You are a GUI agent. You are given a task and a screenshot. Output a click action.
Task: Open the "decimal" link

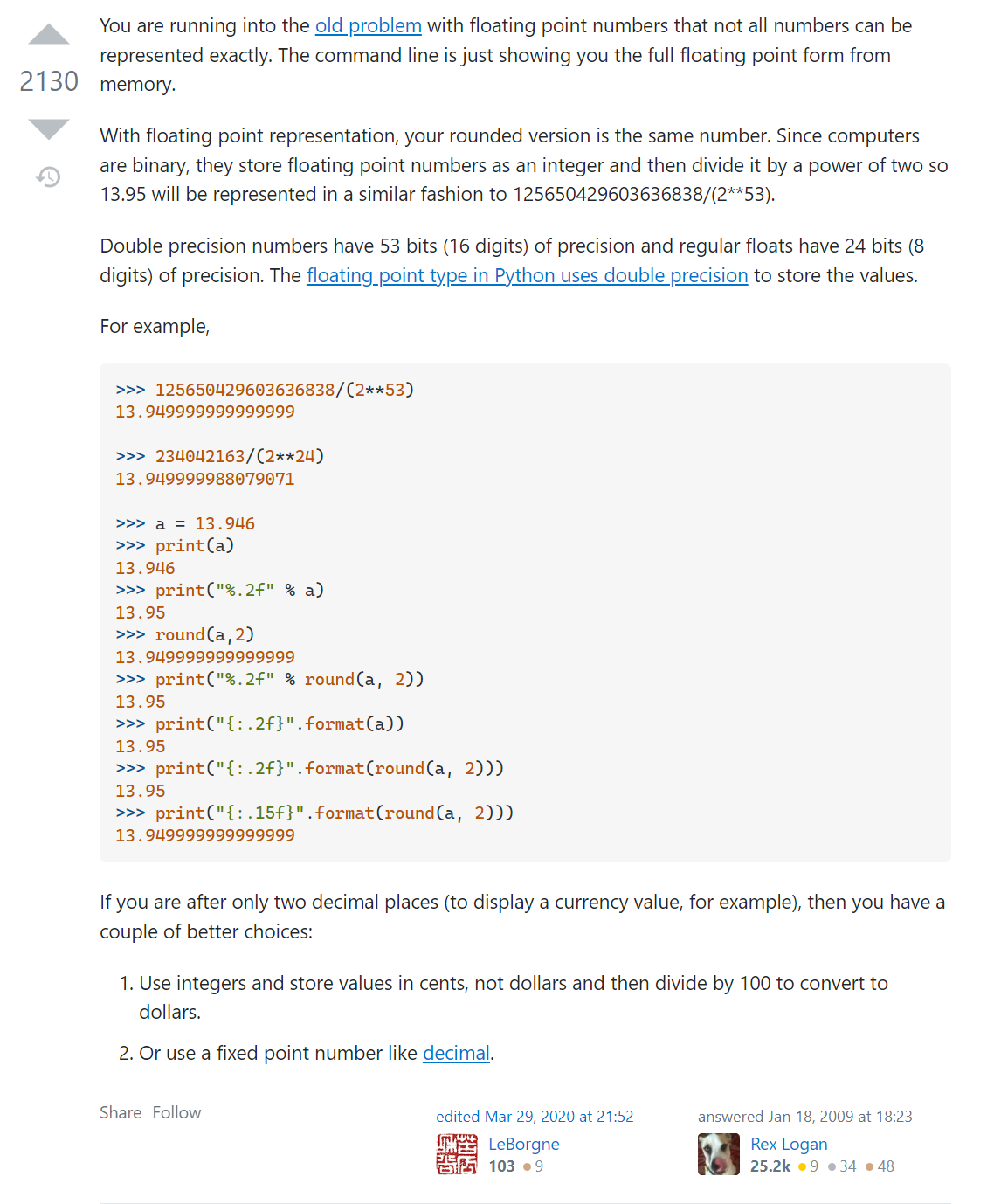pos(456,1054)
